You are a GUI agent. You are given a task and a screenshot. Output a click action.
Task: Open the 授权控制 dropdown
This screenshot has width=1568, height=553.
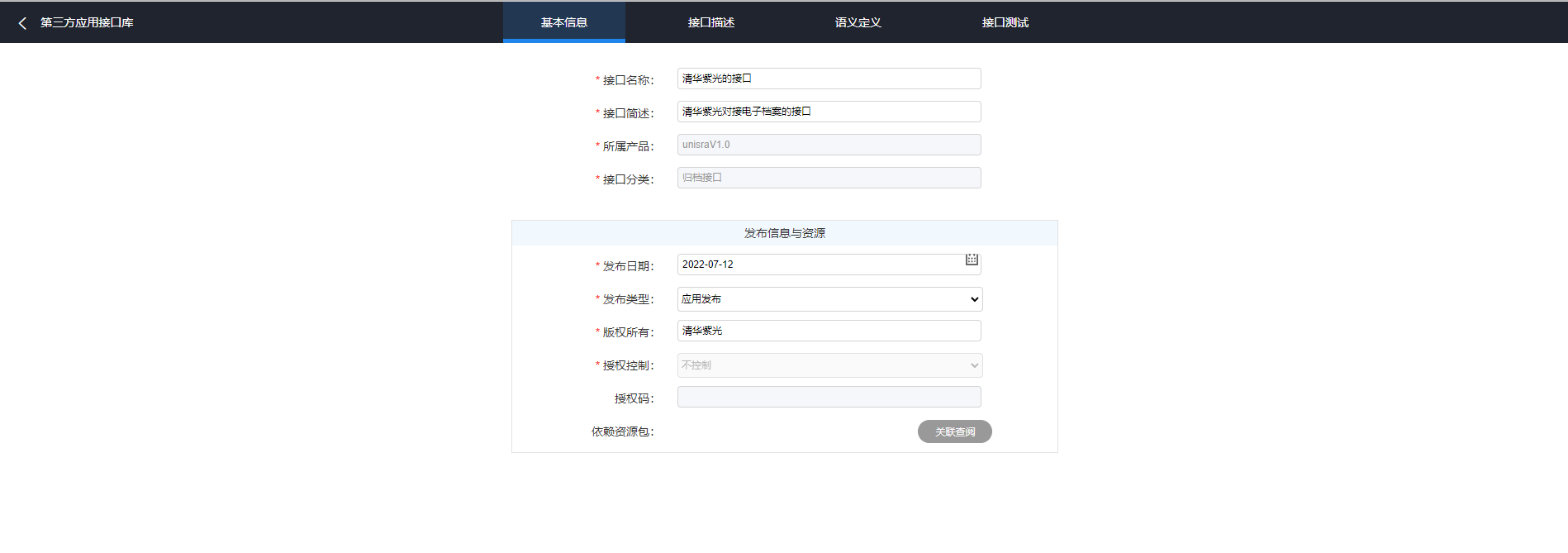[829, 365]
